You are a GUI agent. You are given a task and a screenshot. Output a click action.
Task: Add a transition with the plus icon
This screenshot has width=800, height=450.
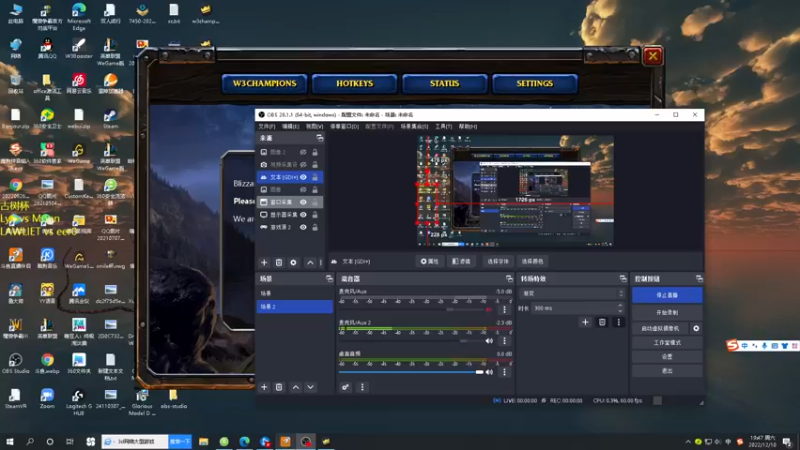tap(585, 322)
